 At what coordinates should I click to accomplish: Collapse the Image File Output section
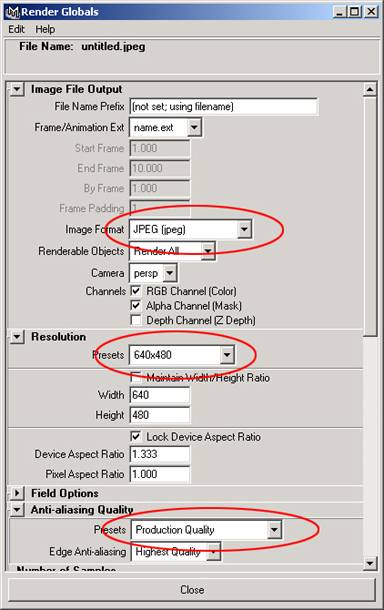point(17,89)
